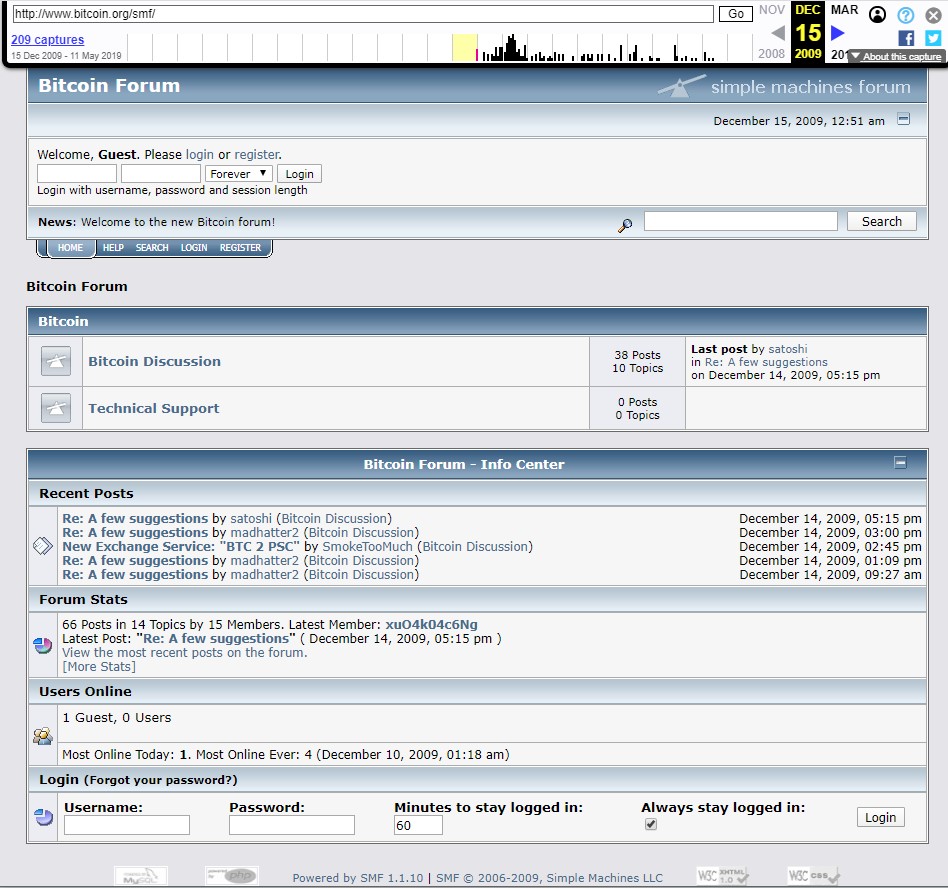Viewport: 948px width, 888px height.
Task: Click the Forum Stats pie chart icon
Action: pyautogui.click(x=42, y=646)
